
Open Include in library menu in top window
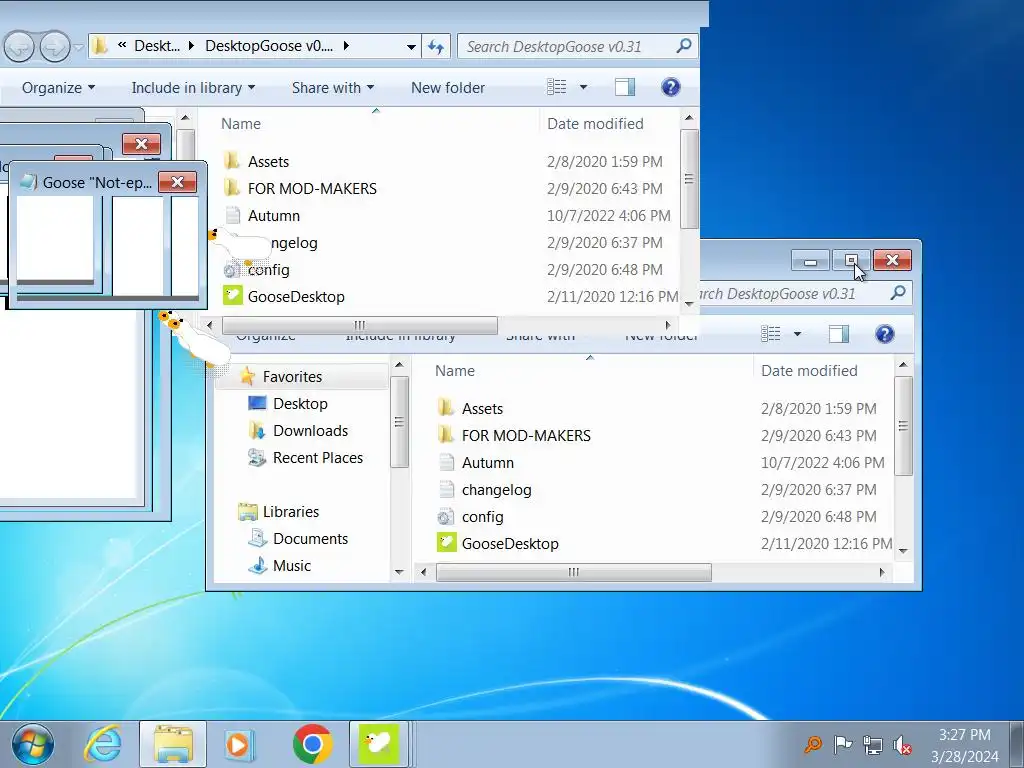tap(193, 88)
